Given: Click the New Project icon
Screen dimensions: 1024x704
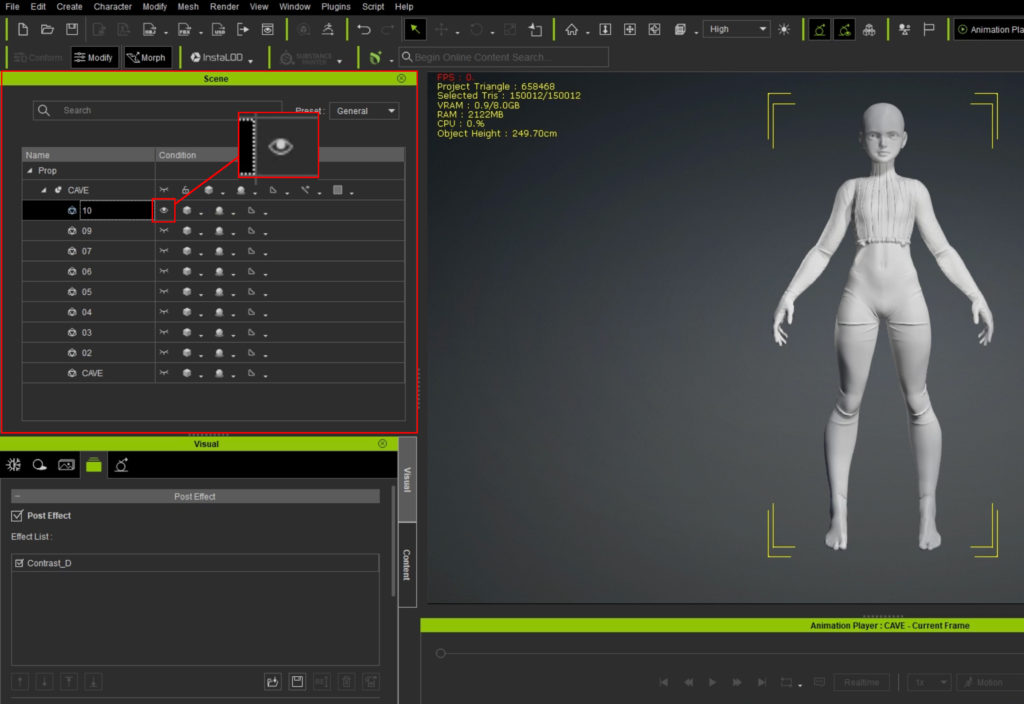Looking at the screenshot, I should pos(21,30).
